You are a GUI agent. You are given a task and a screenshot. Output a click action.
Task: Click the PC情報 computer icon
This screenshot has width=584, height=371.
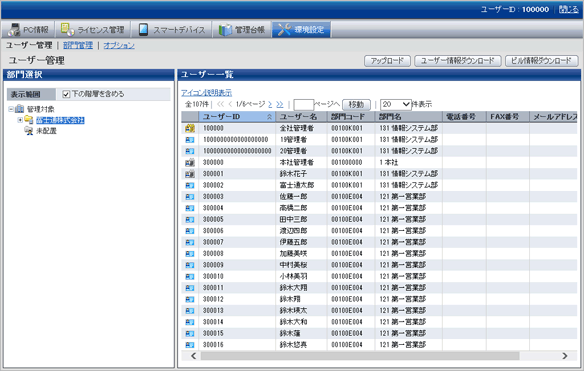pos(14,30)
